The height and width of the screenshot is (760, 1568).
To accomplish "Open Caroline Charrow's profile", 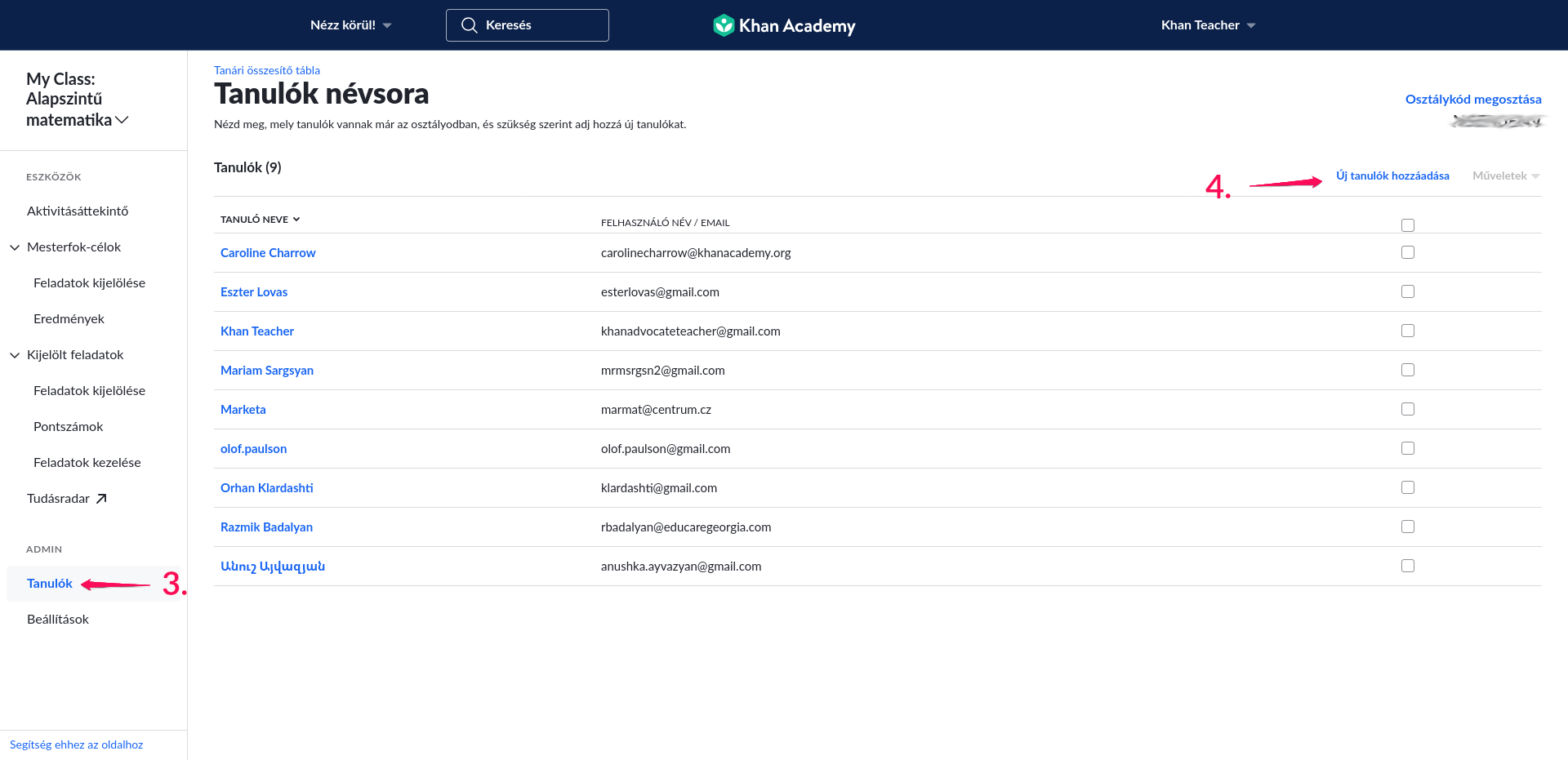I will pos(268,253).
